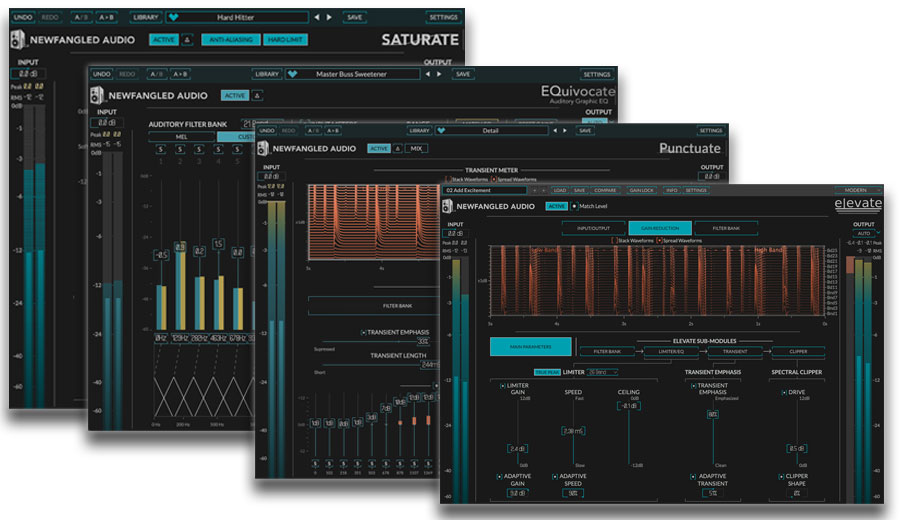The image size is (900, 520).
Task: Toggle Active in the Saturate window
Action: coord(164,40)
